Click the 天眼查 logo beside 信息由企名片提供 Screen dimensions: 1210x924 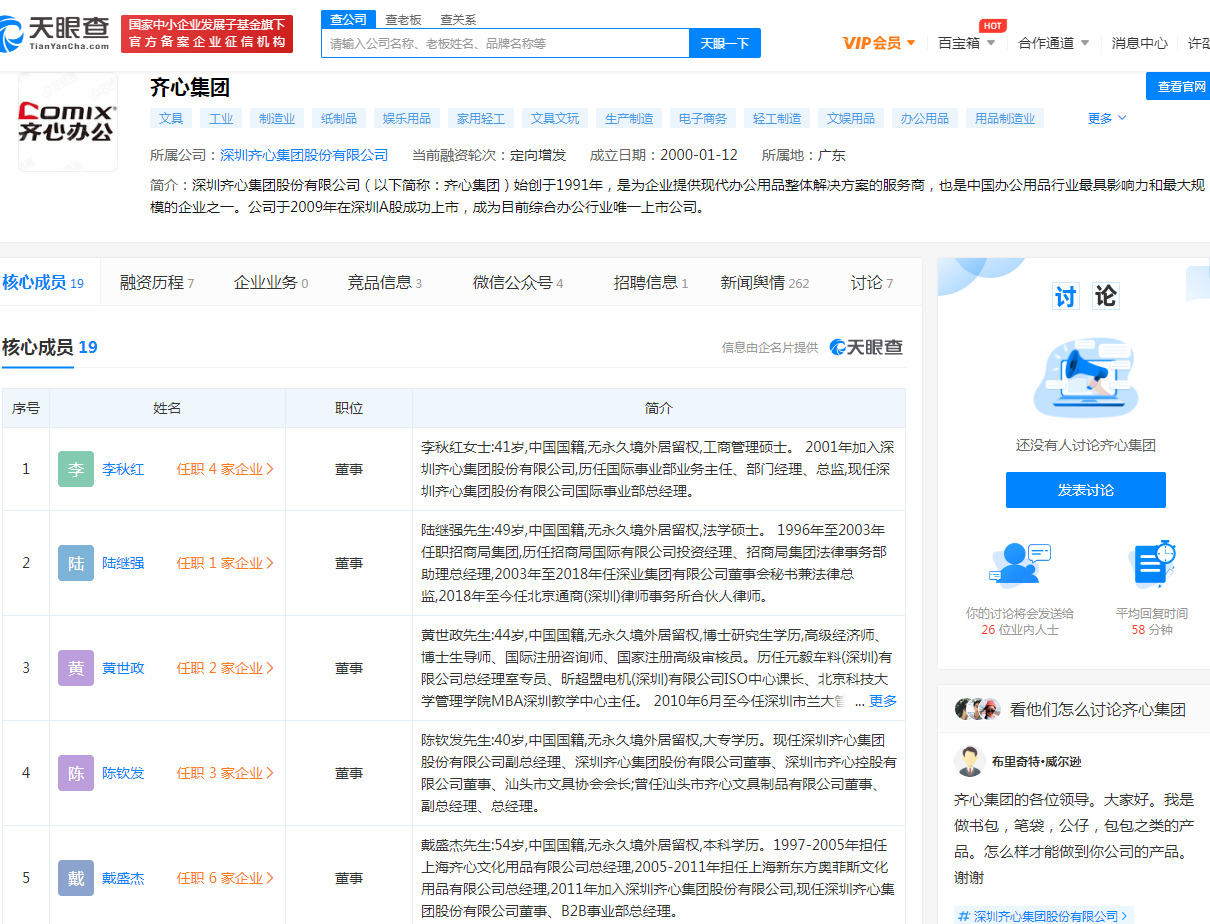tap(866, 347)
